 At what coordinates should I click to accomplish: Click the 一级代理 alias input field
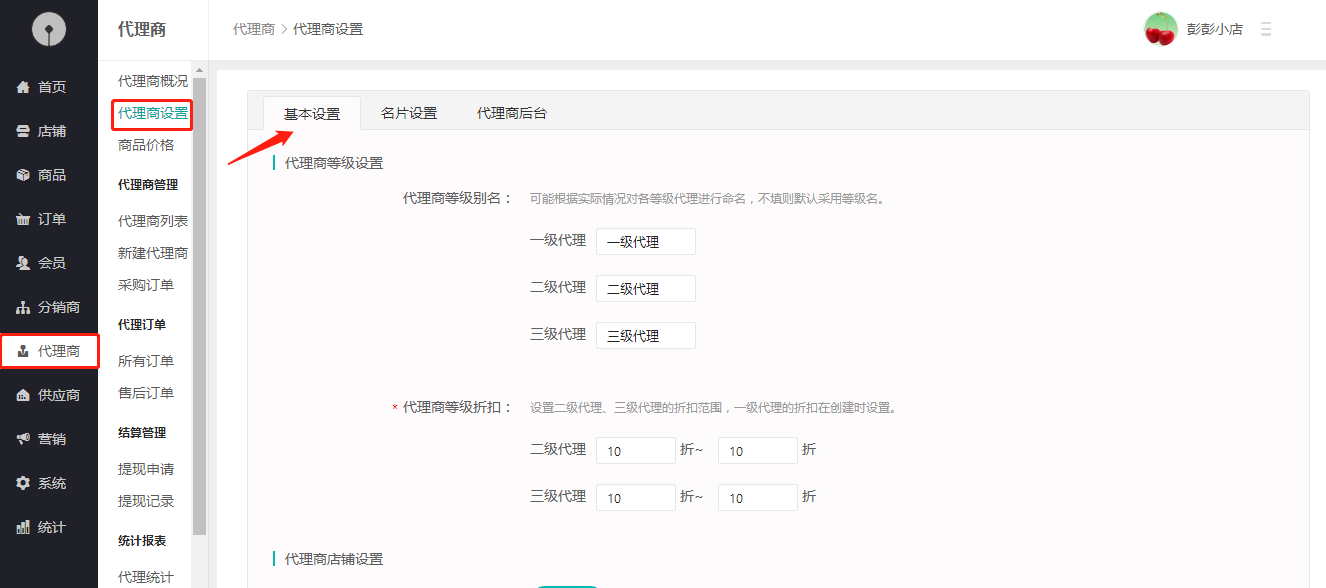(645, 242)
